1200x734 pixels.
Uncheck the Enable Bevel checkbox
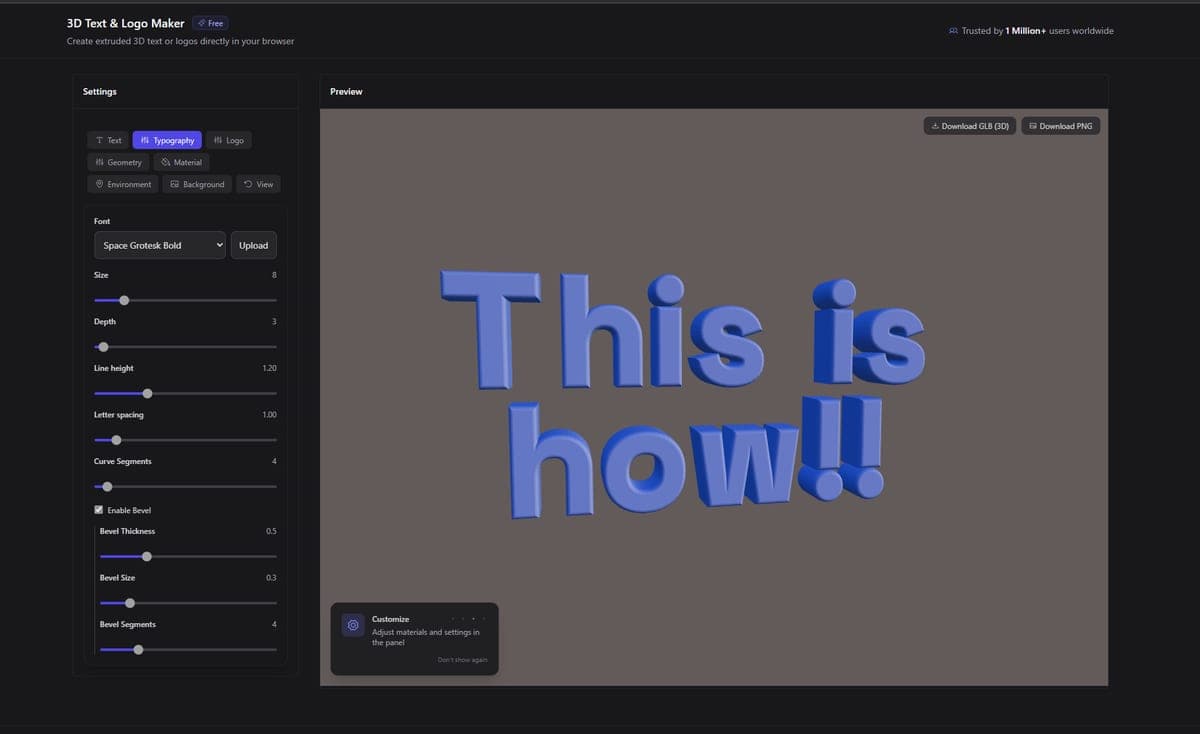pos(99,510)
